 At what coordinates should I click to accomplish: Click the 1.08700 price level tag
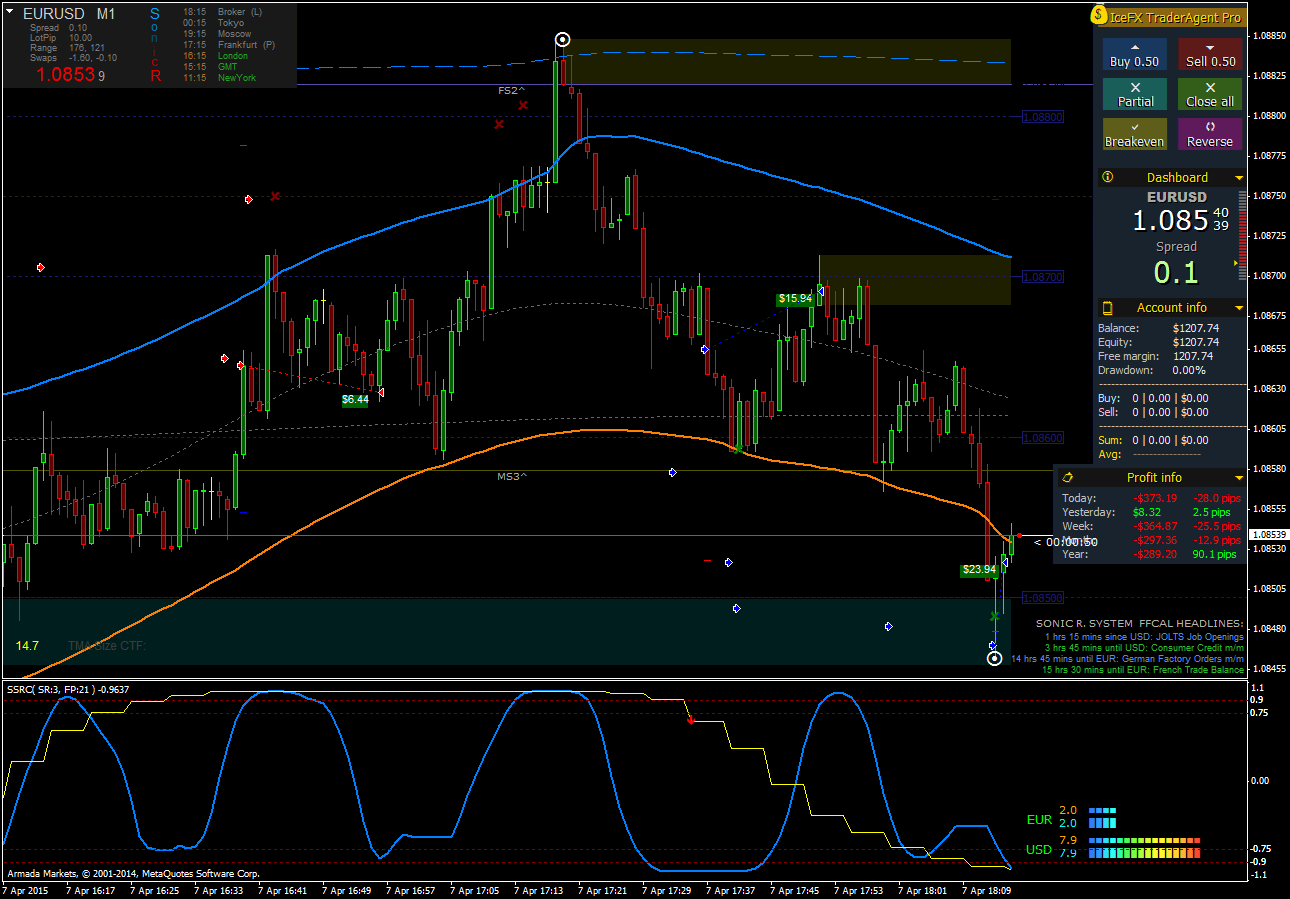coord(1043,277)
